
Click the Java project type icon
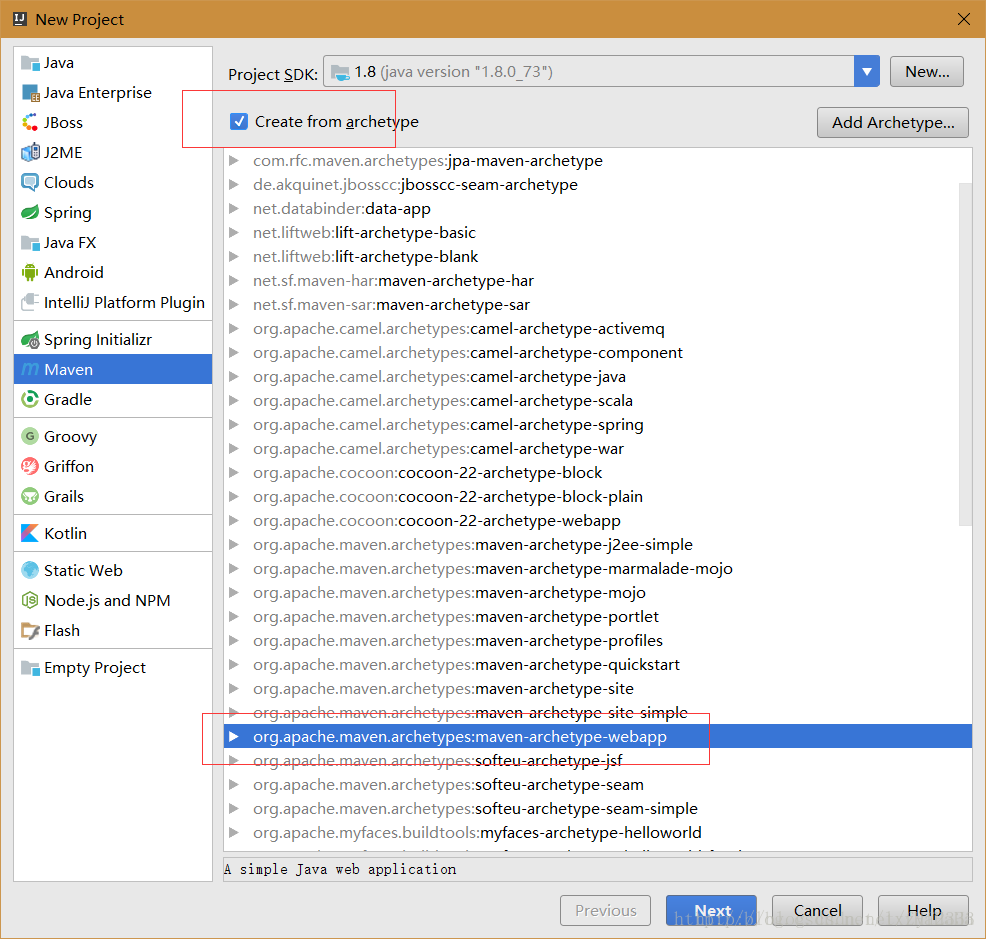coord(30,63)
